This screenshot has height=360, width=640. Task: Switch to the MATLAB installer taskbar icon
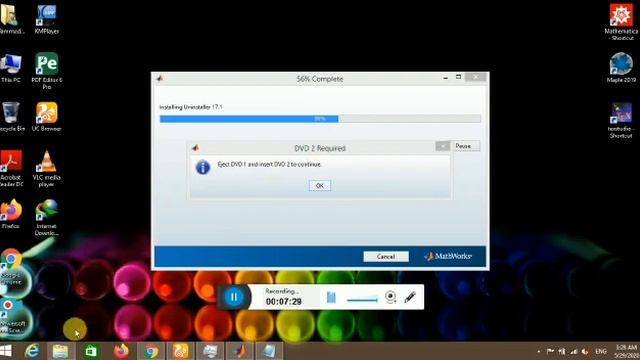tap(240, 351)
